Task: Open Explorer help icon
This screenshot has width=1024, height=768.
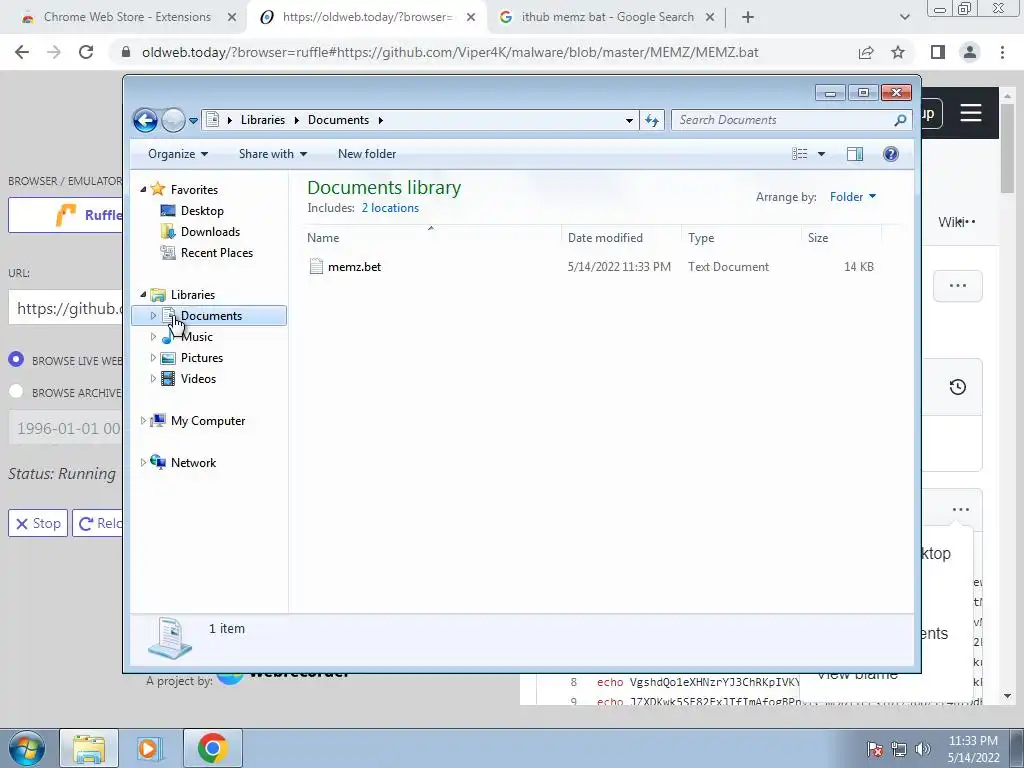Action: tap(891, 154)
